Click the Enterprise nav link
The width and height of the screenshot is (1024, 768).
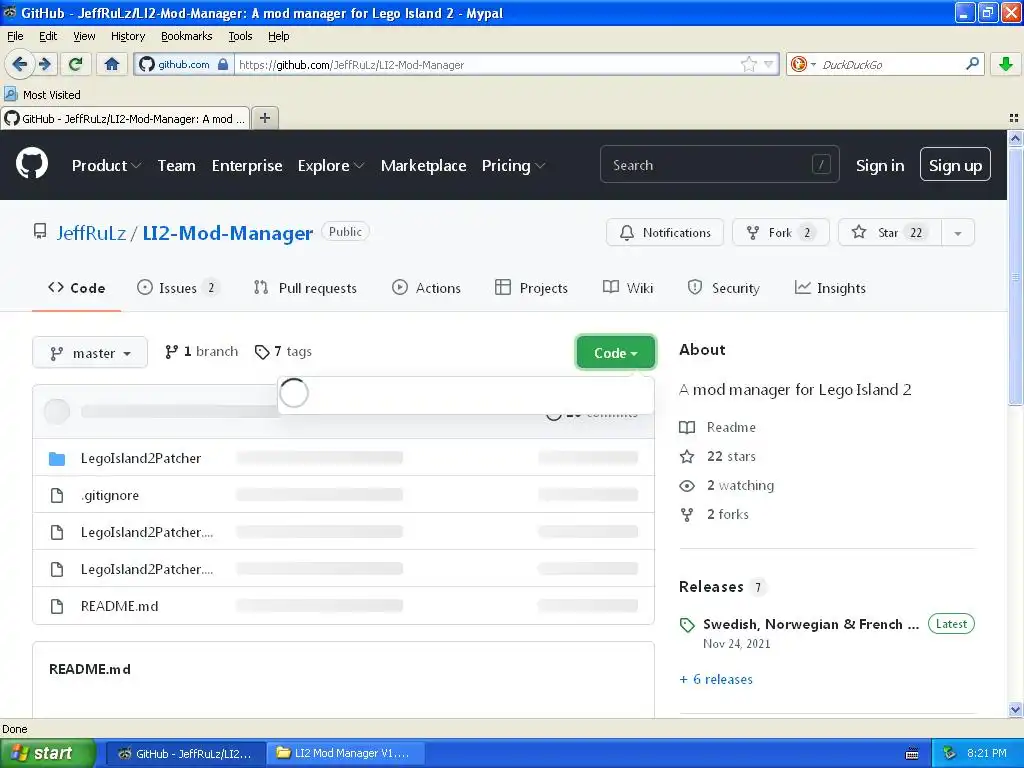coord(247,166)
